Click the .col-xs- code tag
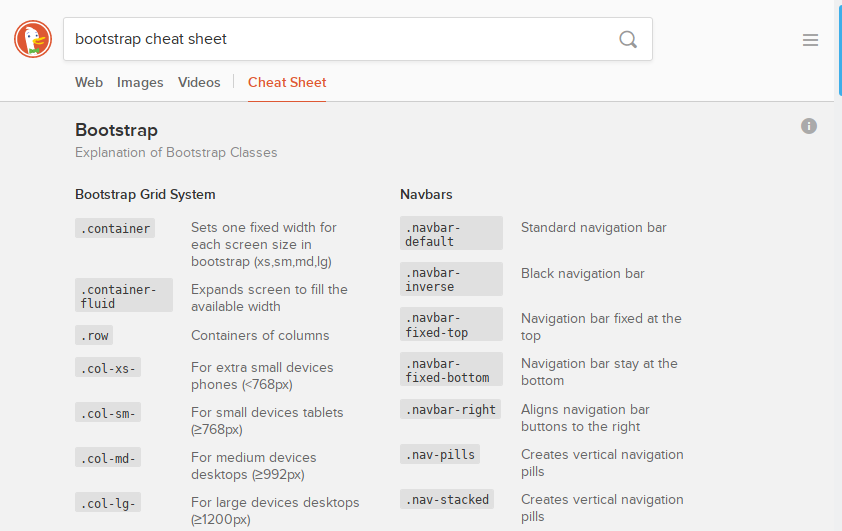The height and width of the screenshot is (531, 842). pyautogui.click(x=108, y=368)
